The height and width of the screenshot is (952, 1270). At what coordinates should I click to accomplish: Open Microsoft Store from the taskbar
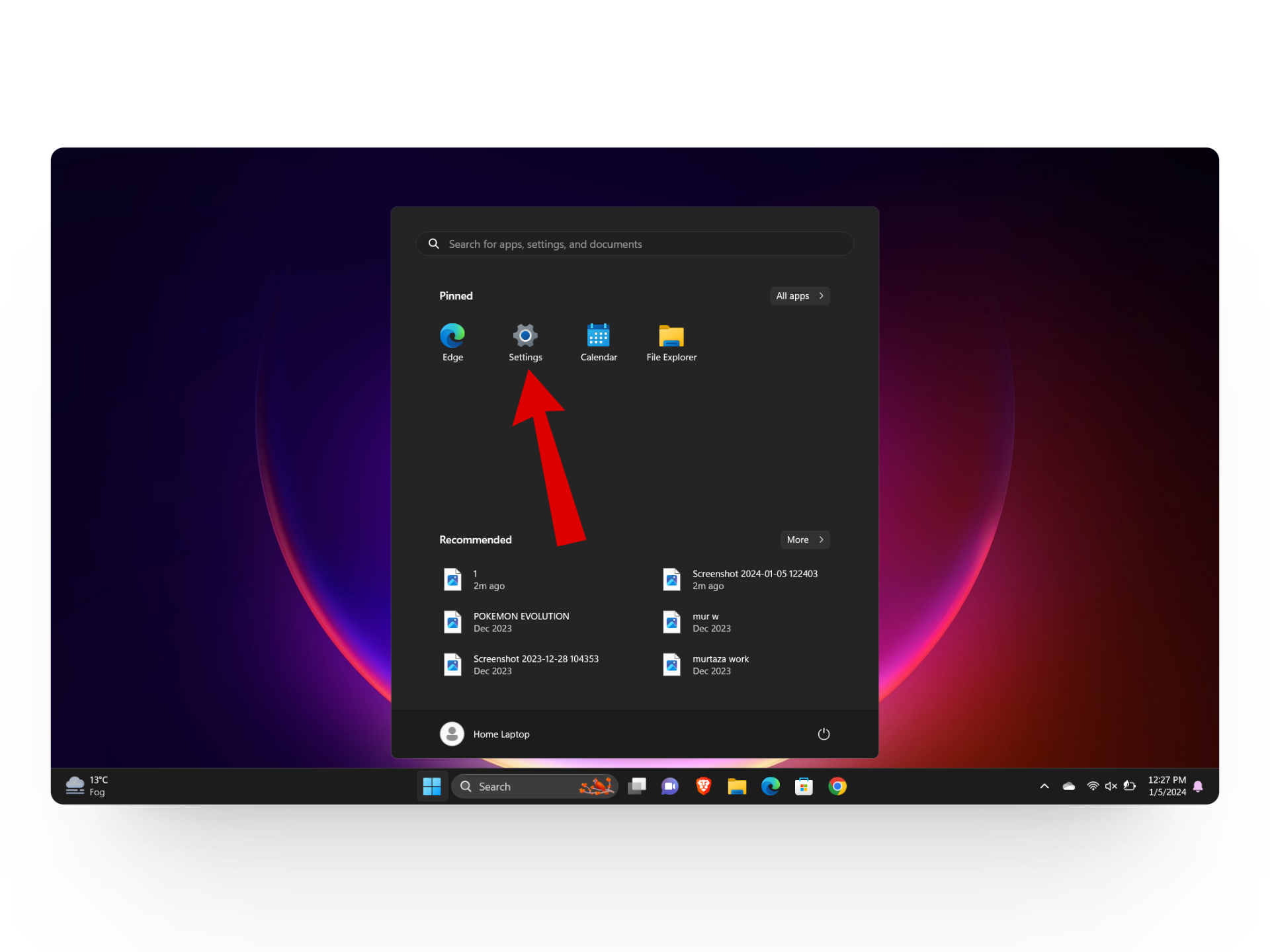tap(804, 786)
